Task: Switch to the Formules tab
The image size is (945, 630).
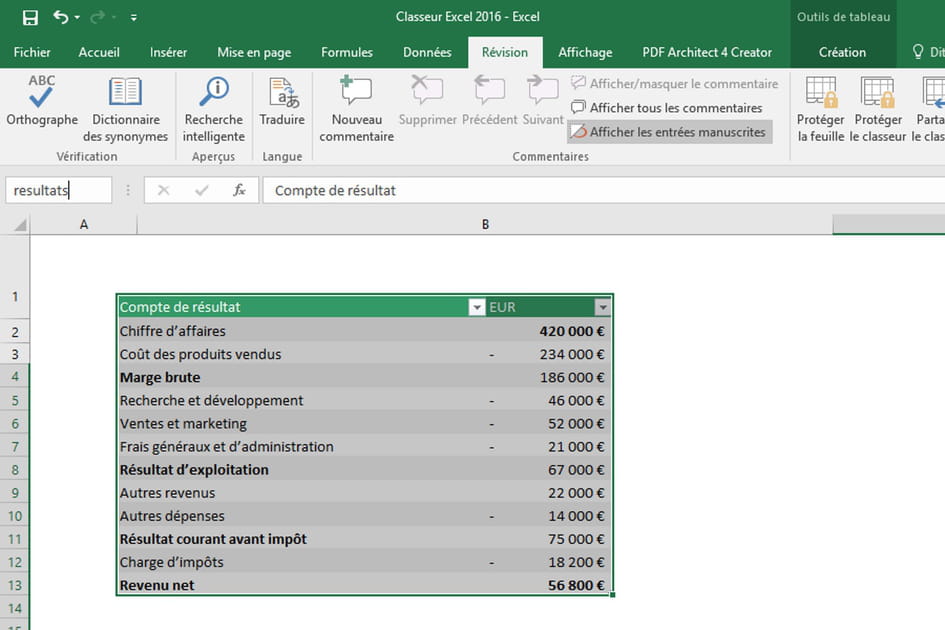Action: click(x=347, y=52)
